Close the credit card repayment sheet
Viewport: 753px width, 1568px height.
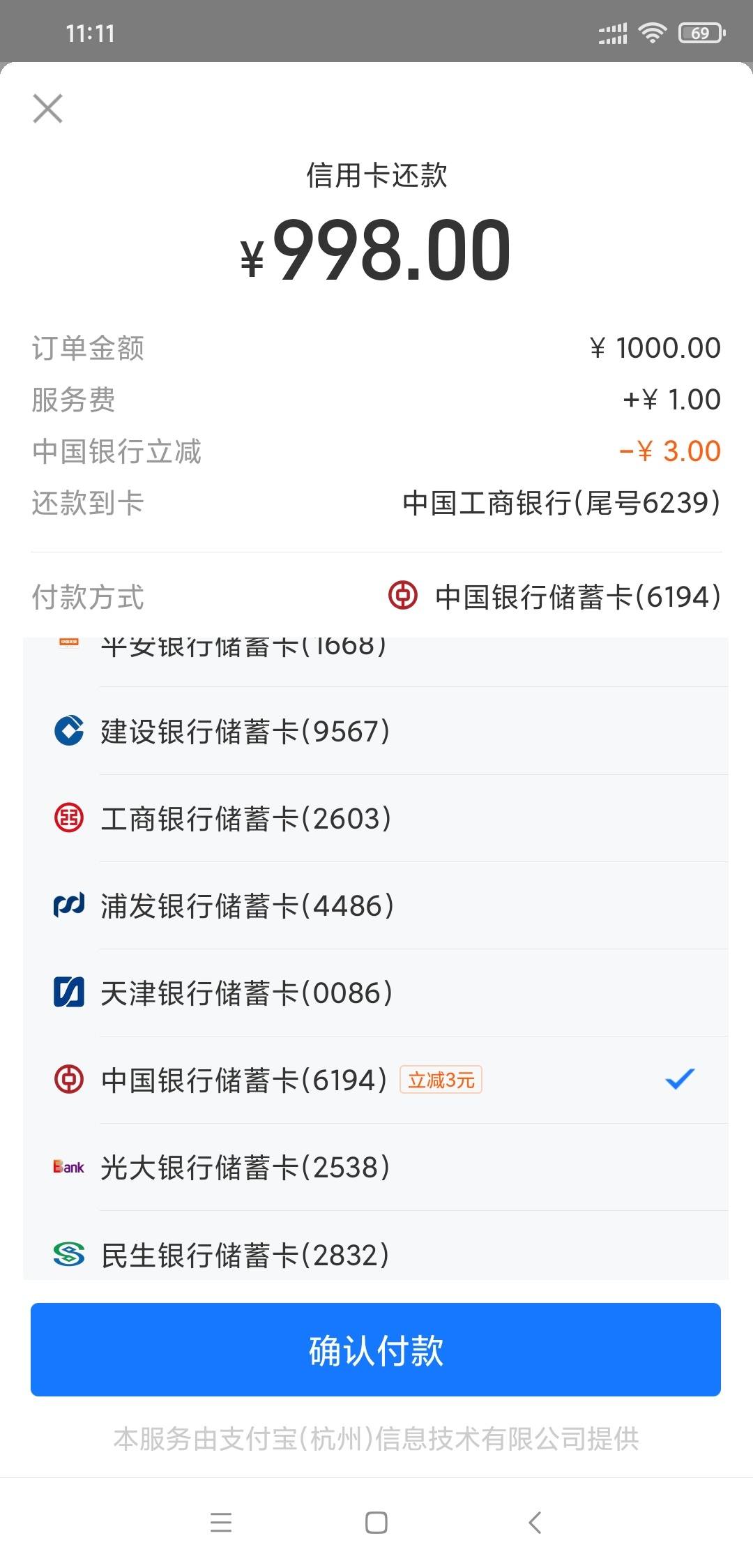point(47,109)
